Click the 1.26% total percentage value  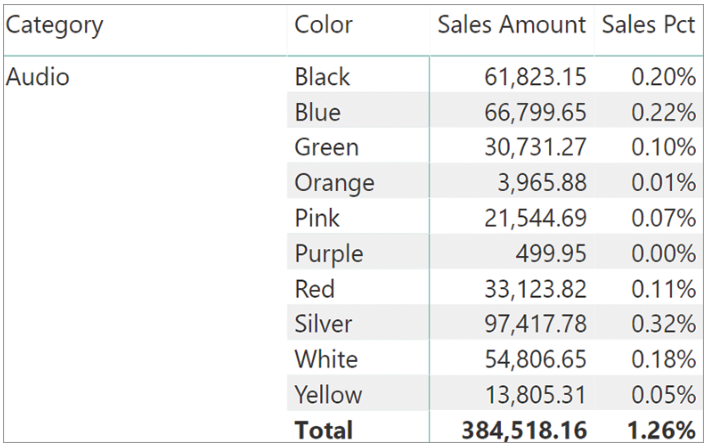[x=661, y=430]
